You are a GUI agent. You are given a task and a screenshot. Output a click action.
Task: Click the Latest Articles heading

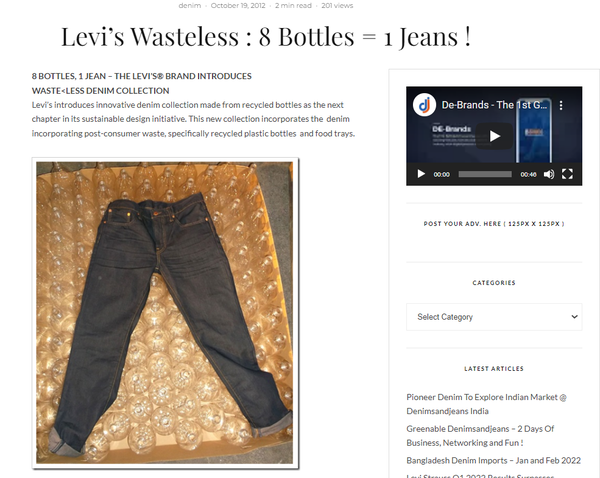tap(494, 369)
